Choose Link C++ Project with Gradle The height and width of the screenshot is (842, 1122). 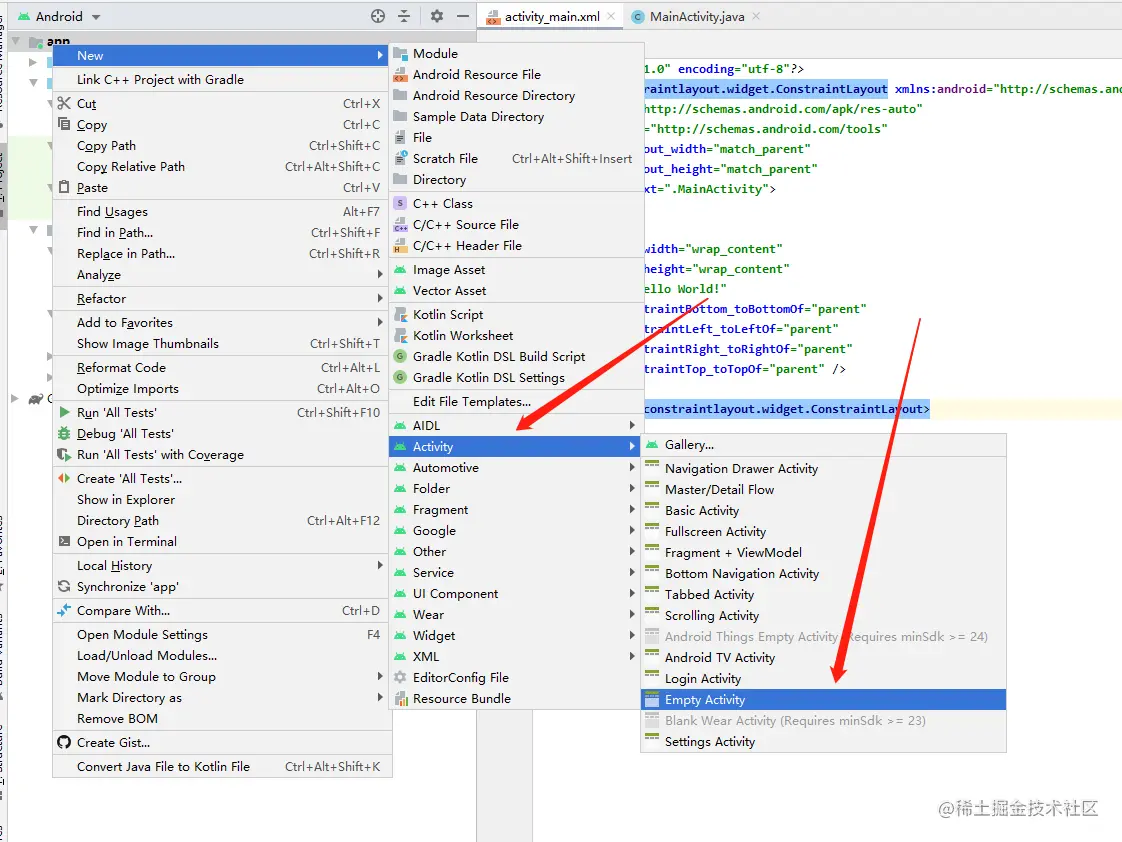click(222, 79)
